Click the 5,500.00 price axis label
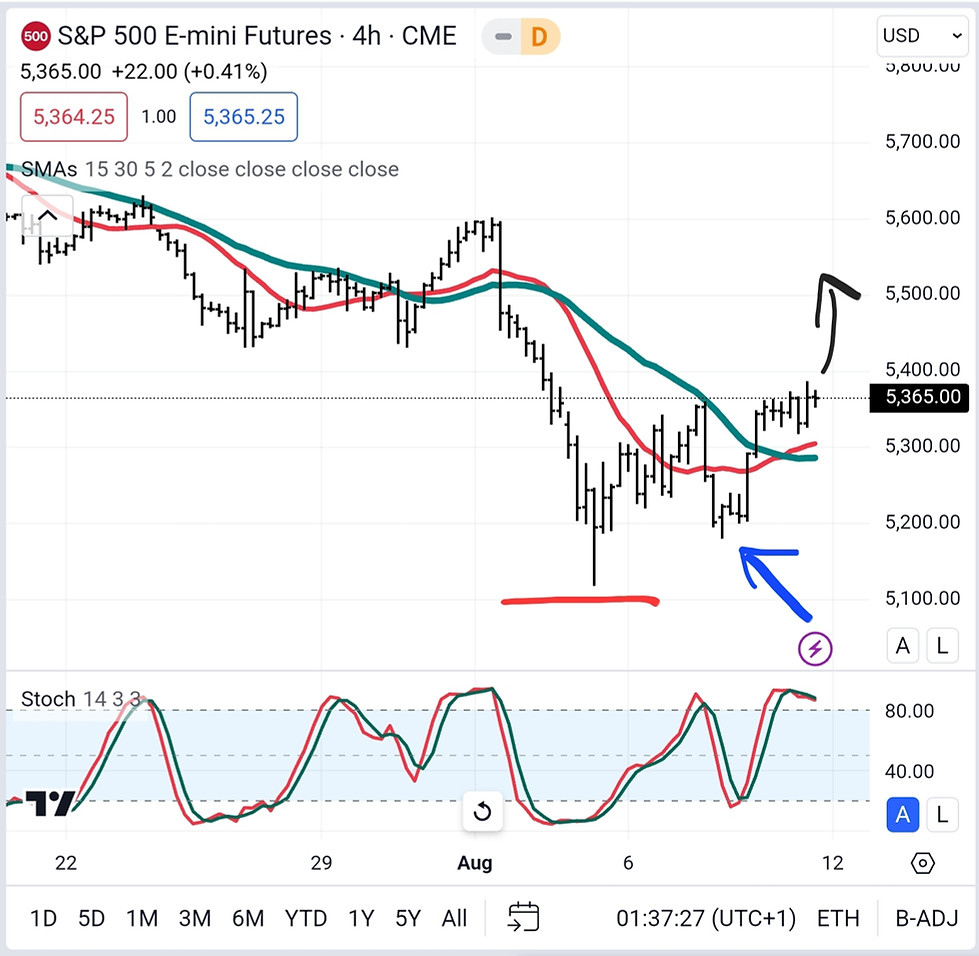The height and width of the screenshot is (956, 979). click(922, 293)
